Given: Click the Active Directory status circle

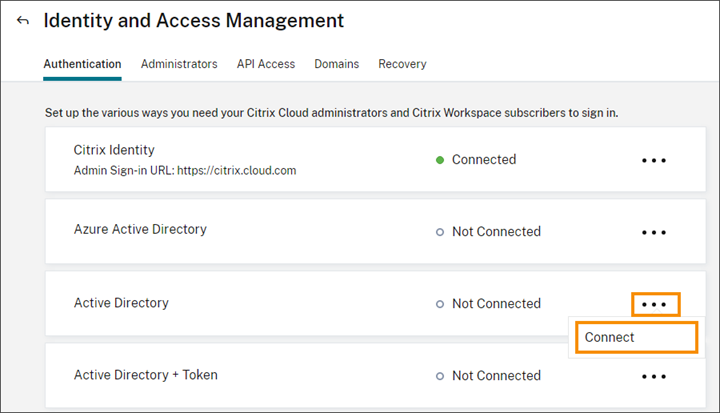Looking at the screenshot, I should 440,304.
